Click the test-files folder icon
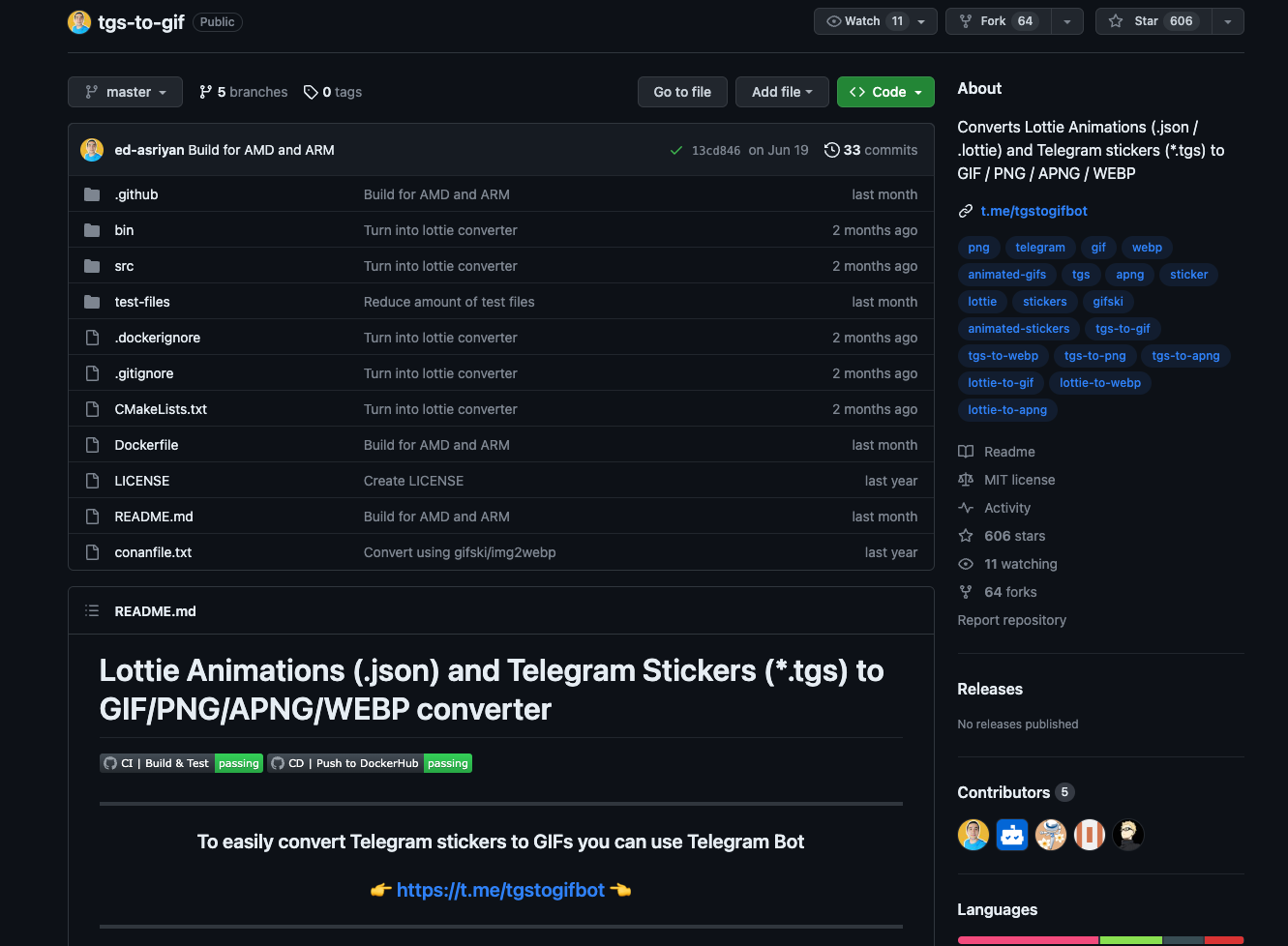 [92, 302]
